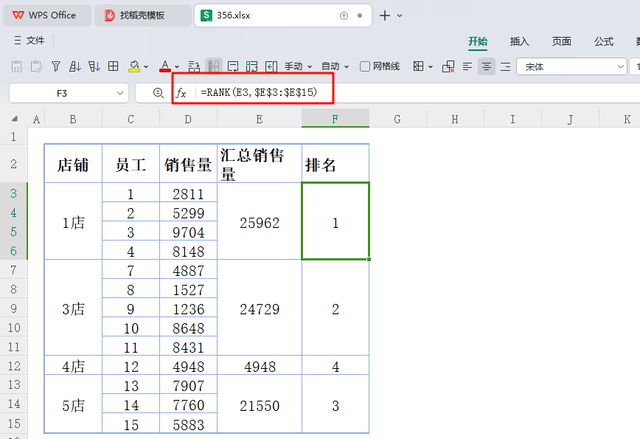Click the 5店 merged cell
Screen dimensions: 640x439
point(73,404)
